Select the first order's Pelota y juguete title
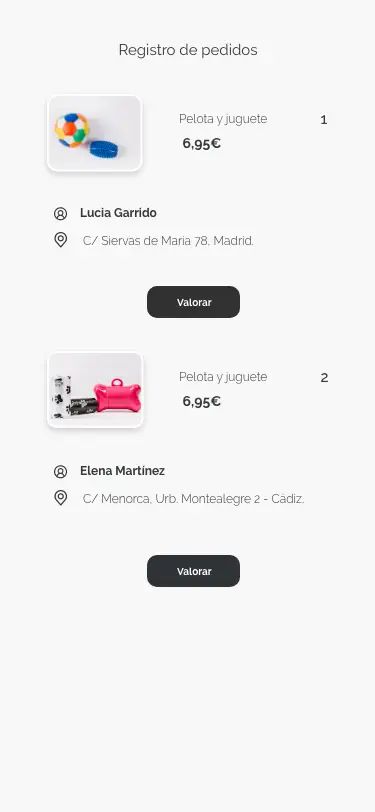The width and height of the screenshot is (375, 812). point(223,119)
